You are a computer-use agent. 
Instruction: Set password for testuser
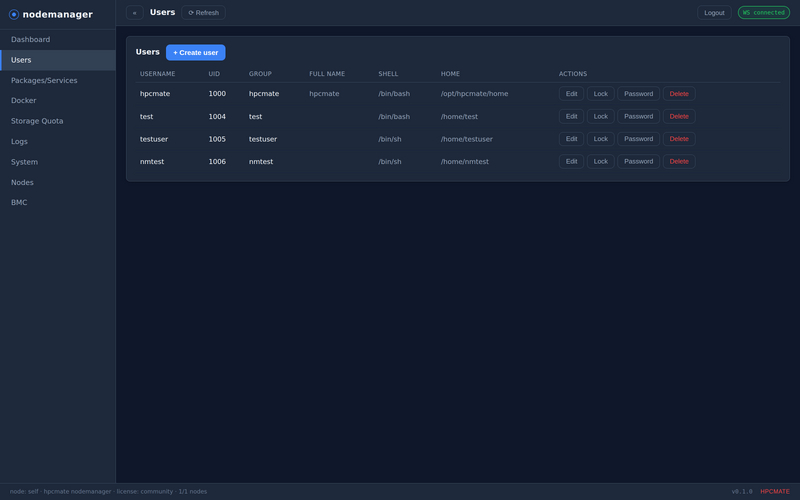coord(638,139)
